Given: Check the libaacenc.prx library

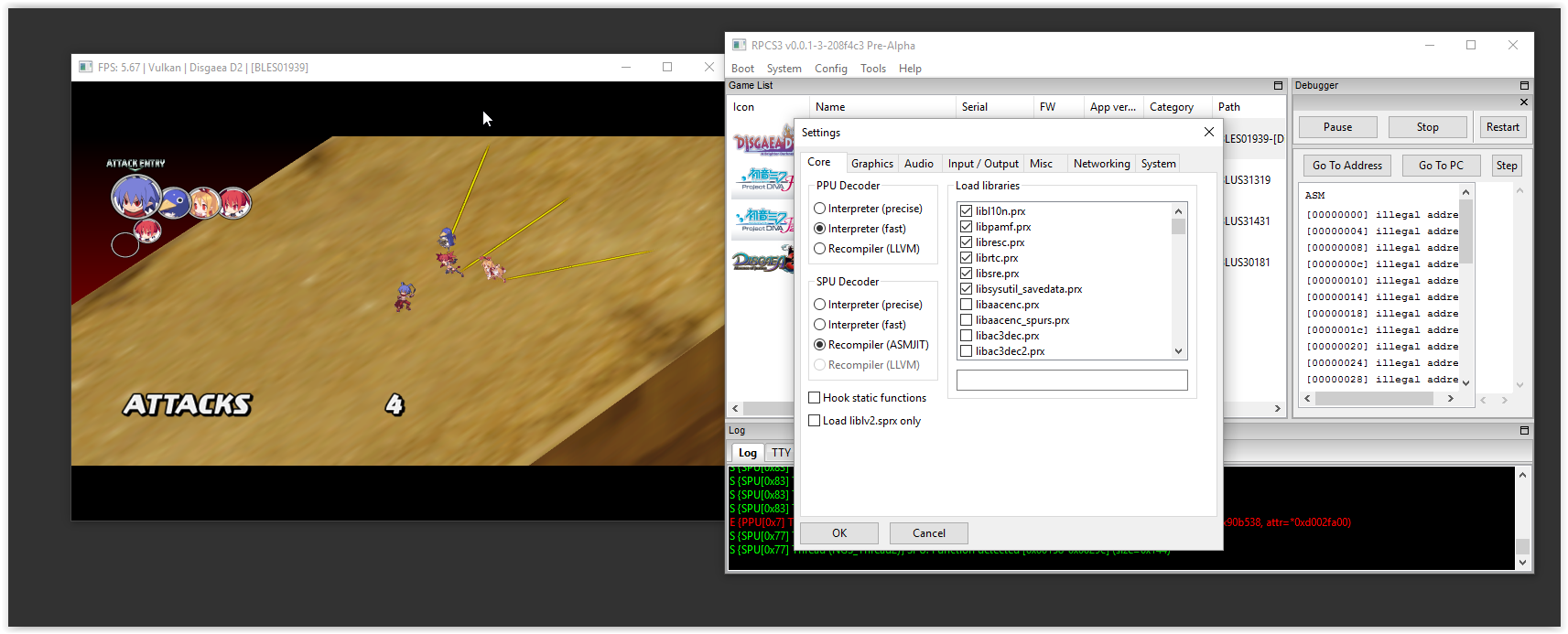Looking at the screenshot, I should pos(966,305).
